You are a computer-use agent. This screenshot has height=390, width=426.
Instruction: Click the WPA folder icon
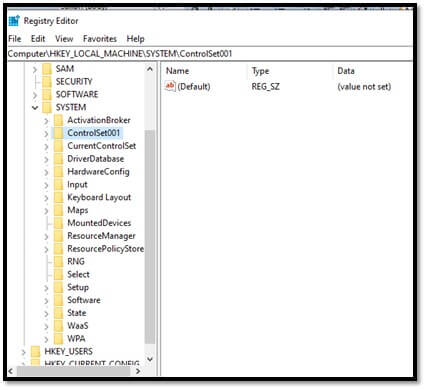(59, 339)
